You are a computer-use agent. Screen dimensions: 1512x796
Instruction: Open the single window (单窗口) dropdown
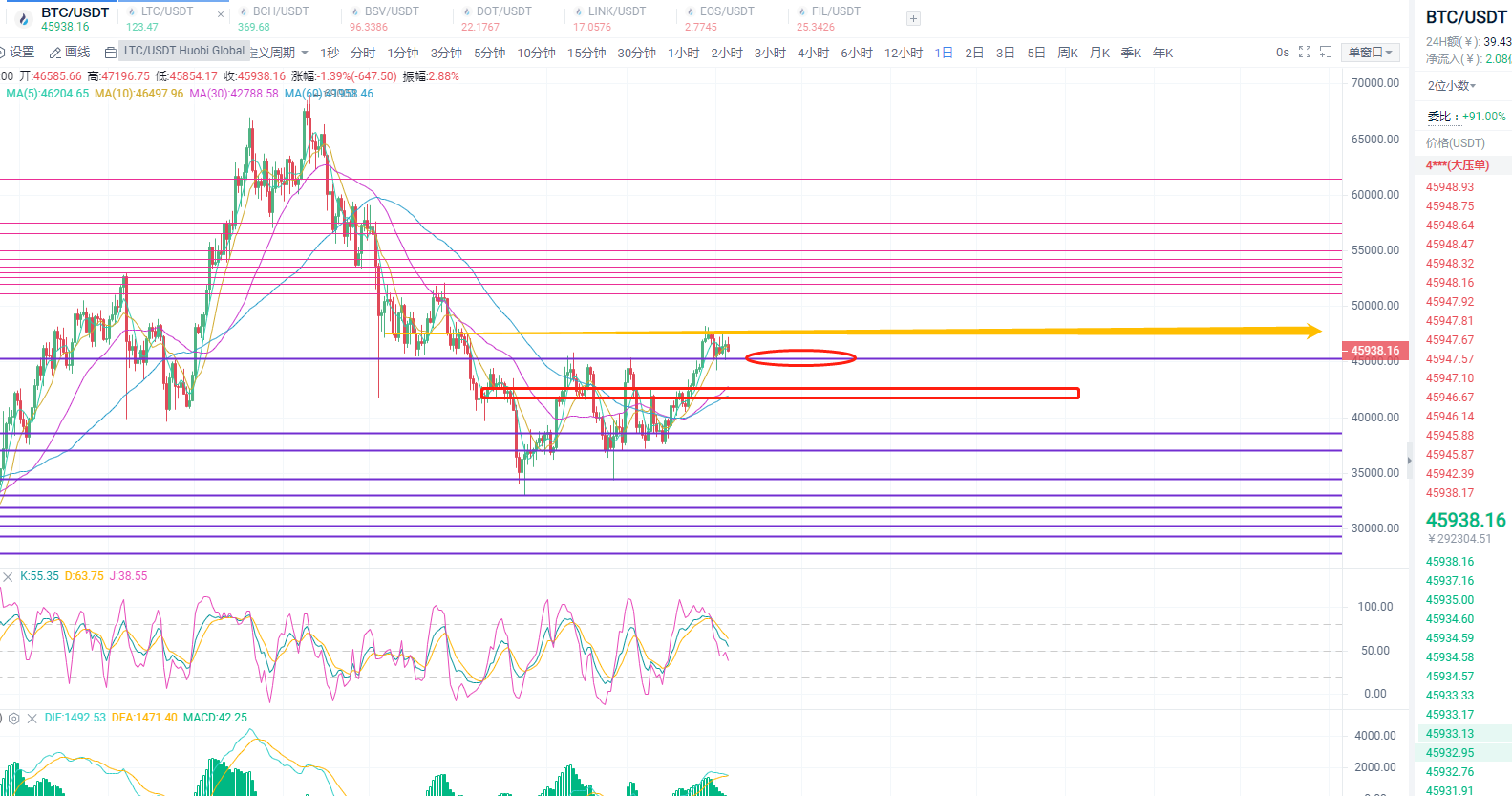point(1371,53)
